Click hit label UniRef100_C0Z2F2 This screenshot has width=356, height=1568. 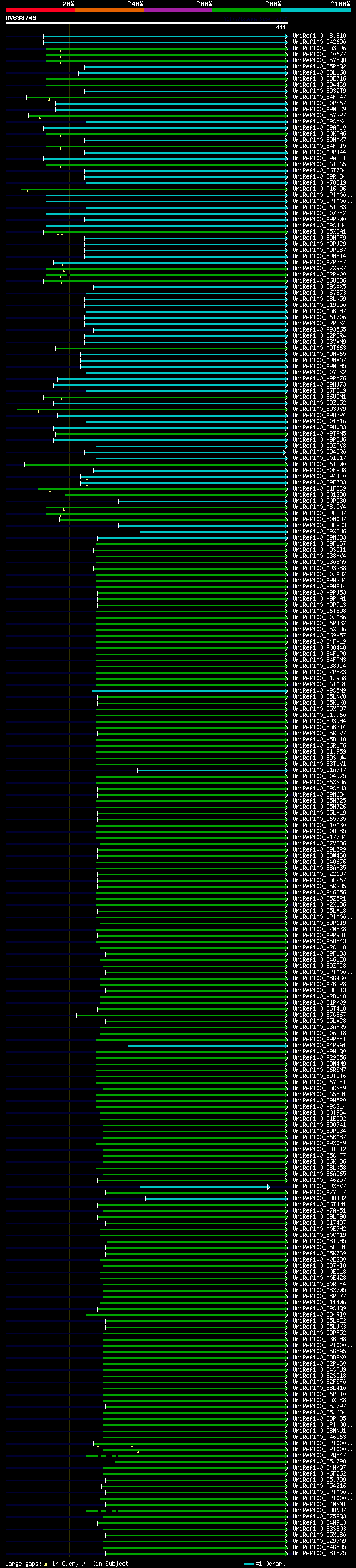point(319,213)
